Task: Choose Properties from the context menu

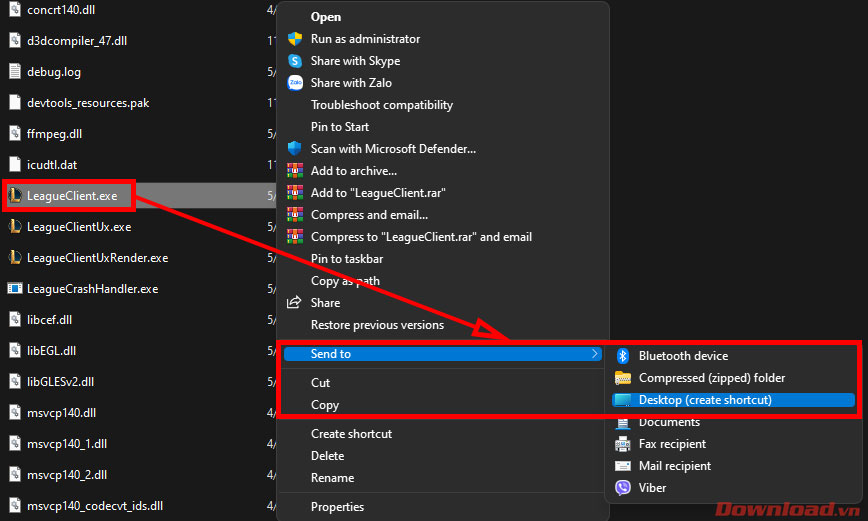Action: point(337,507)
